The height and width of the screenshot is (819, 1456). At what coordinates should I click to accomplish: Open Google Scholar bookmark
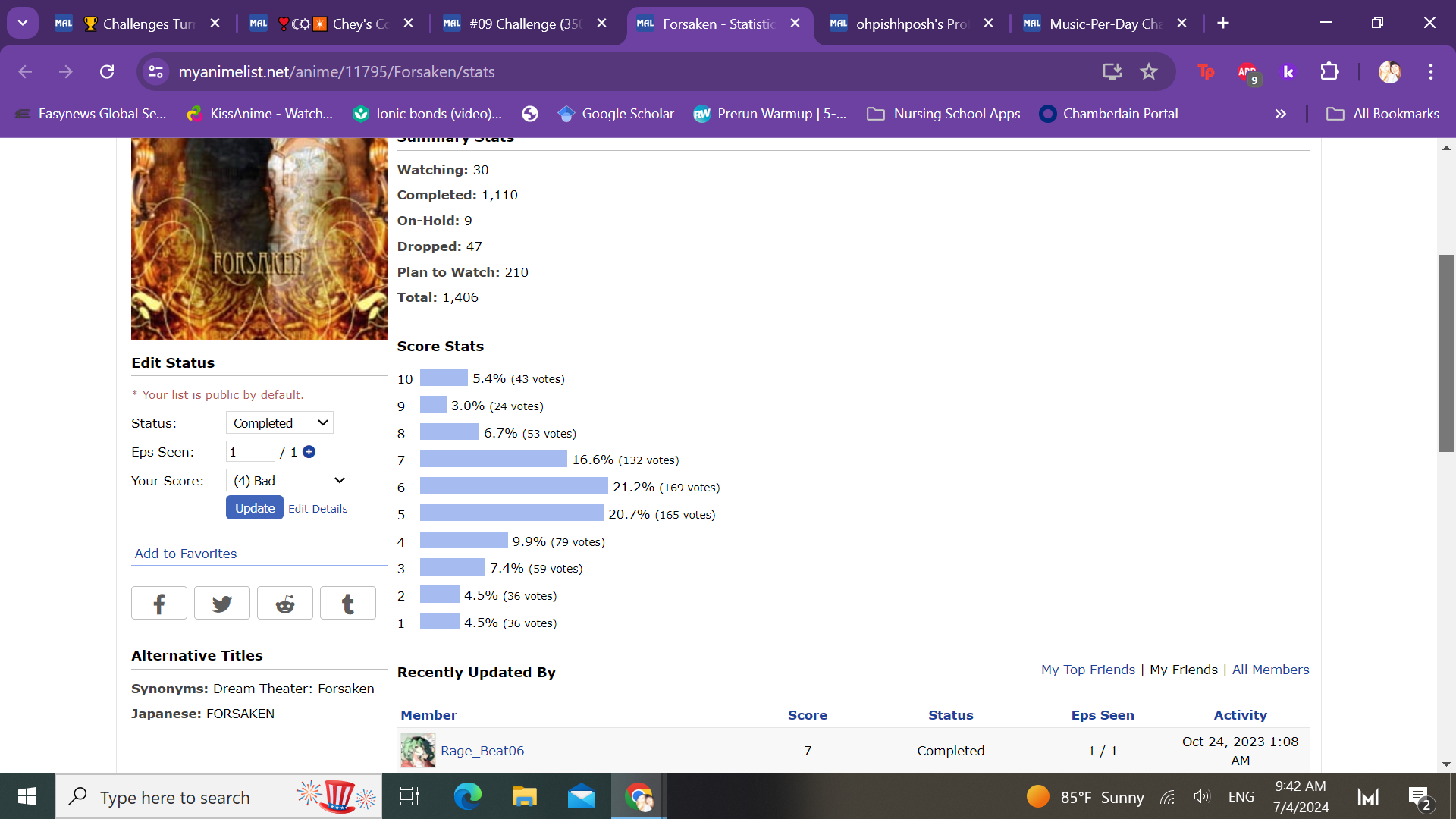[616, 114]
